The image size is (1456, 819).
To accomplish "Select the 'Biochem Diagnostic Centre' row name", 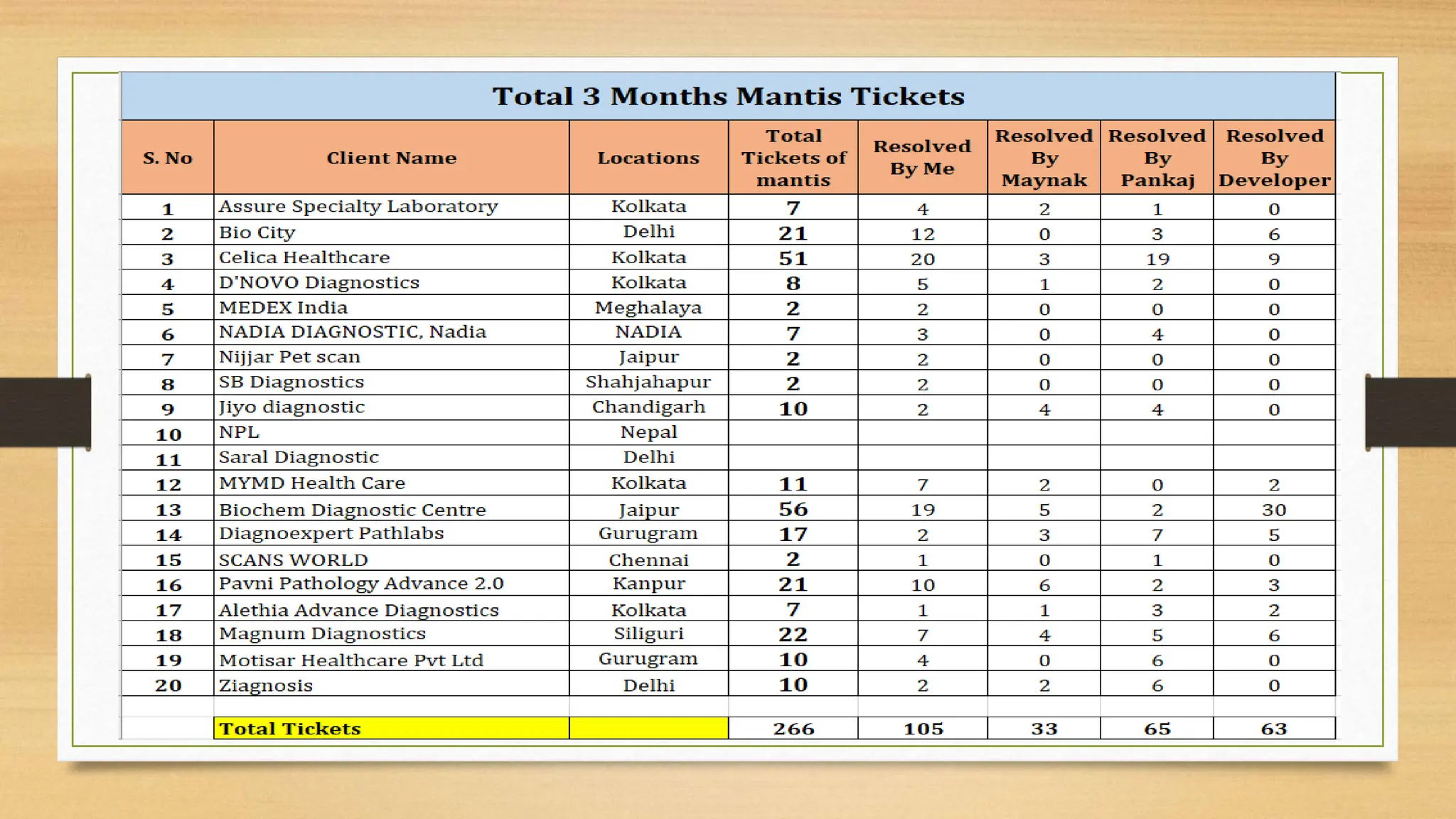I will [353, 510].
